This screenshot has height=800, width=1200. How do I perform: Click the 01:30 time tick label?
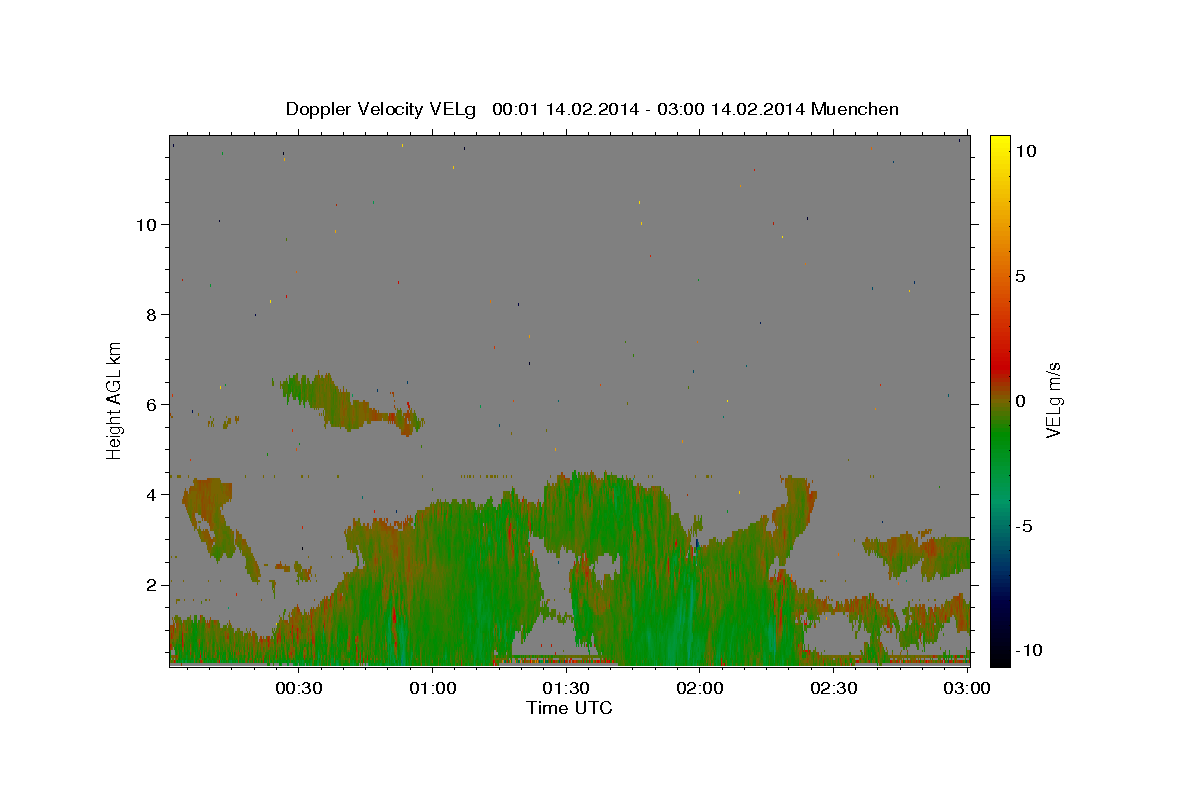[566, 688]
